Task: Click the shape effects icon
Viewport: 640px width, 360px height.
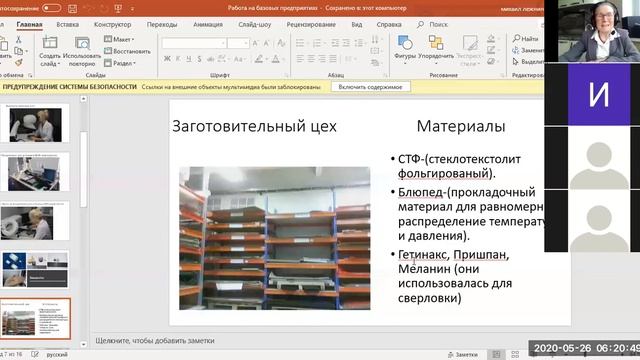Action: [x=491, y=62]
